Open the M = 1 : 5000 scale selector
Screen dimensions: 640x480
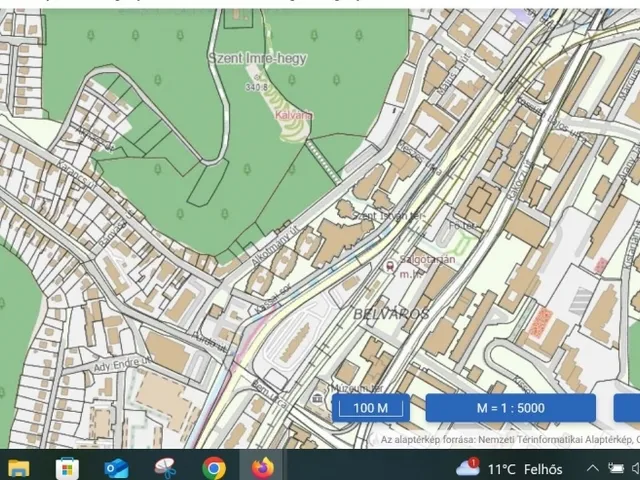click(510, 408)
